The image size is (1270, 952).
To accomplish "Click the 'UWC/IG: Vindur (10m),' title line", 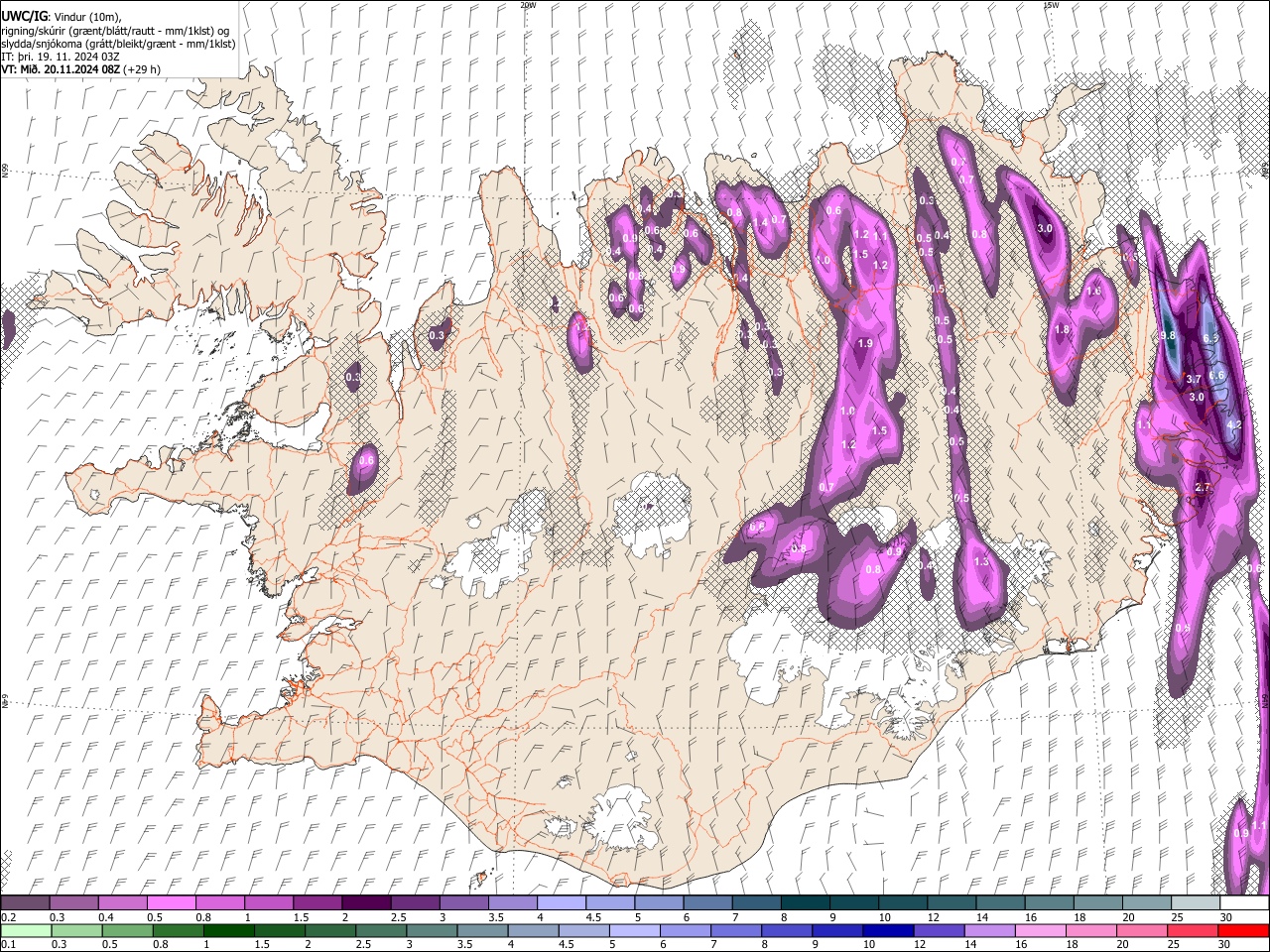I will click(61, 17).
